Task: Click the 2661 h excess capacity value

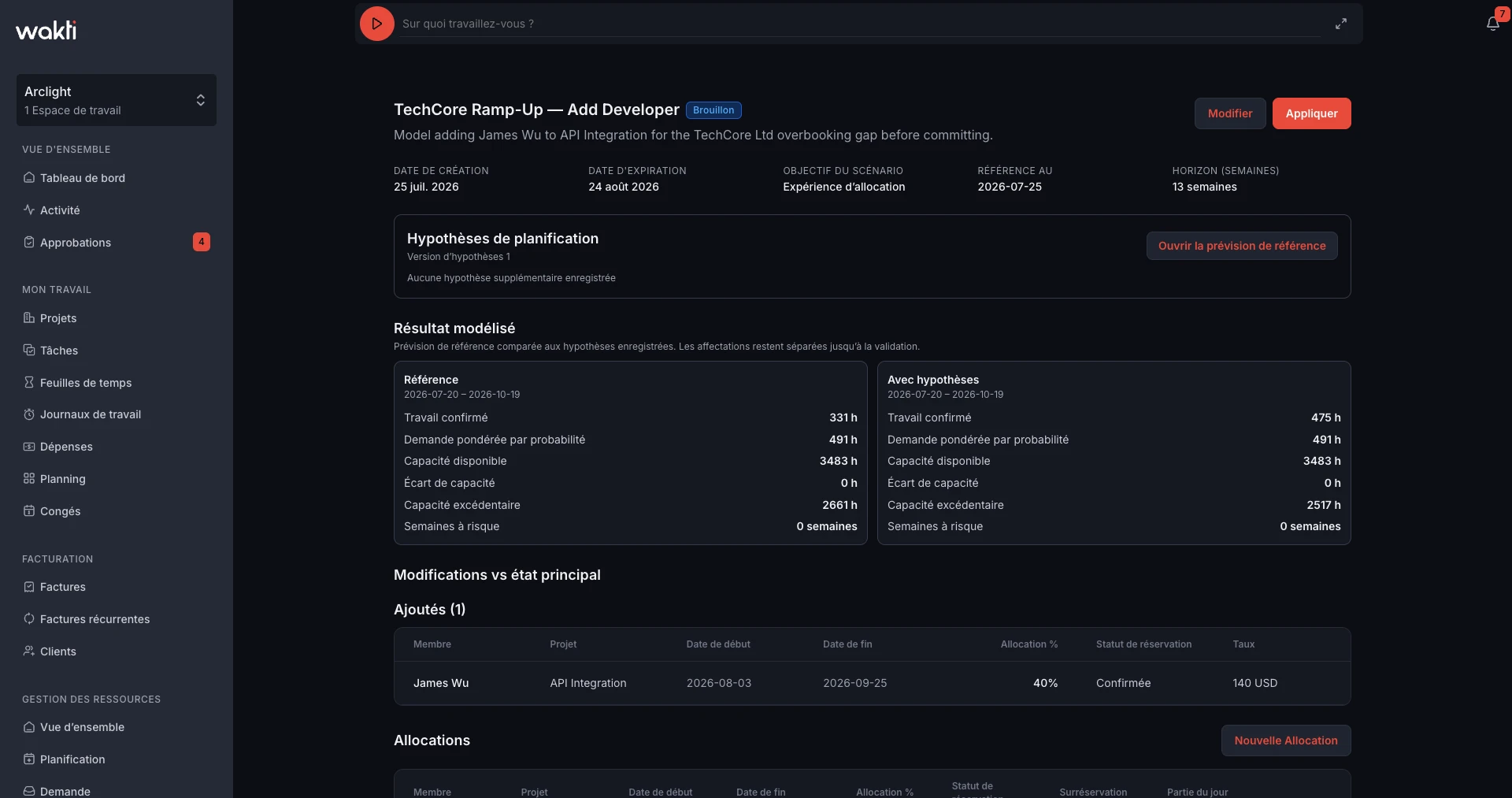Action: [839, 505]
